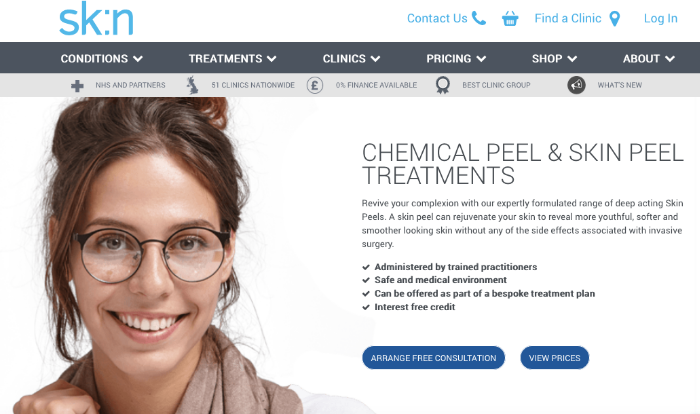The width and height of the screenshot is (700, 414).
Task: Click the Log In link
Action: 661,18
